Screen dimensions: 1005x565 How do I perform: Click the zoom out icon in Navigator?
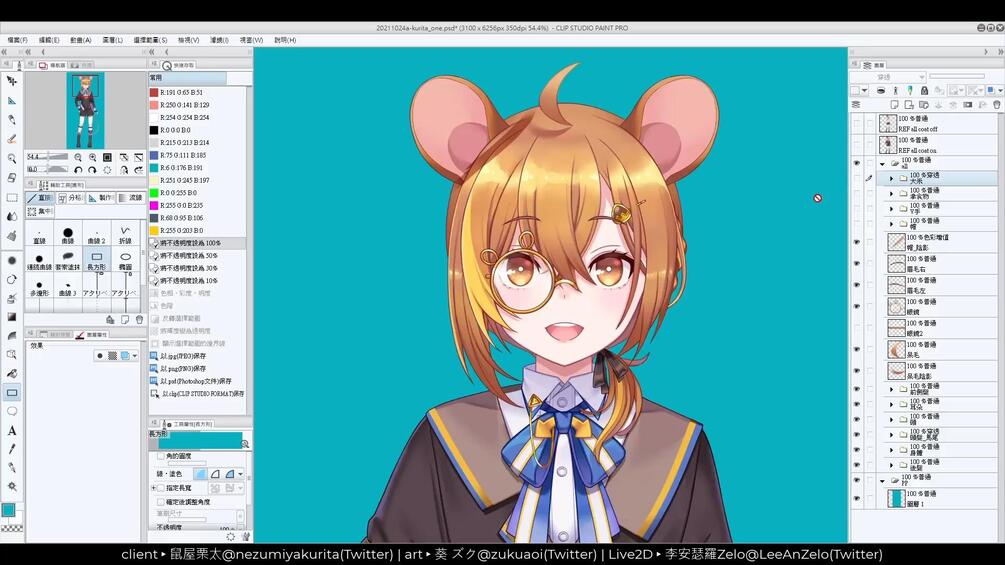pyautogui.click(x=78, y=157)
